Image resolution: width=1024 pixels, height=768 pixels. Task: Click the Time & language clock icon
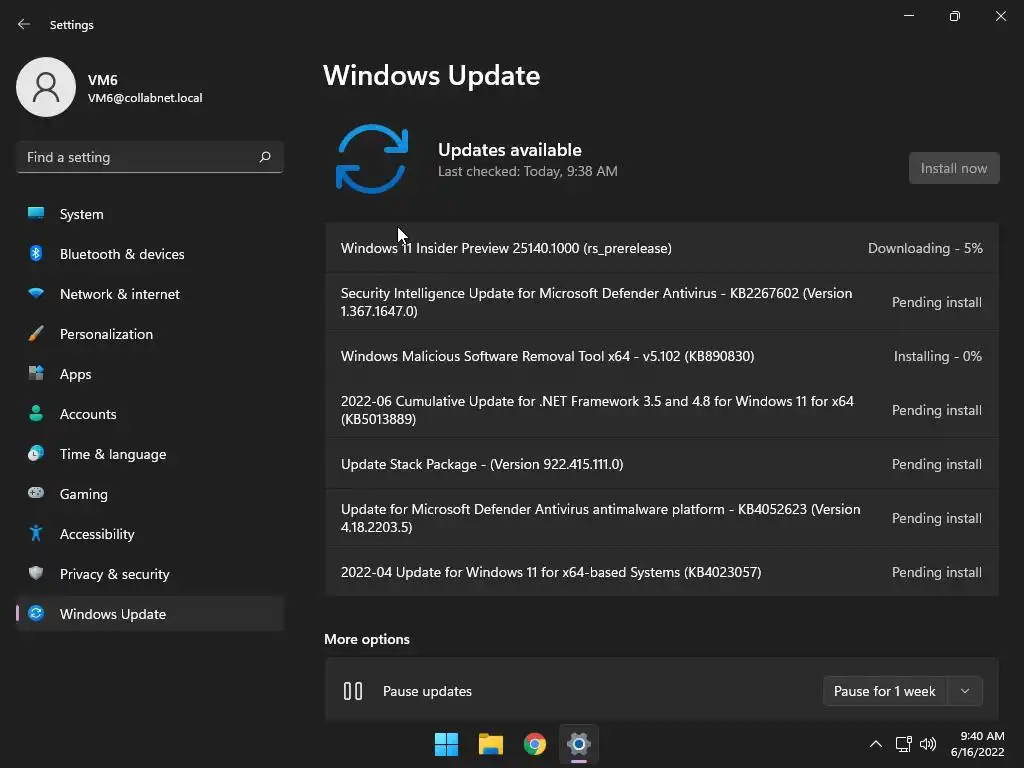click(x=36, y=453)
